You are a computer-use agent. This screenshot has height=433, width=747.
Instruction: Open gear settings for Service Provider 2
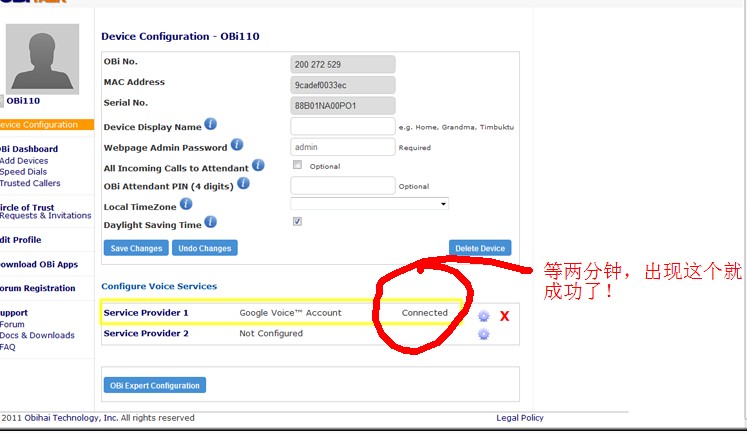click(x=484, y=334)
